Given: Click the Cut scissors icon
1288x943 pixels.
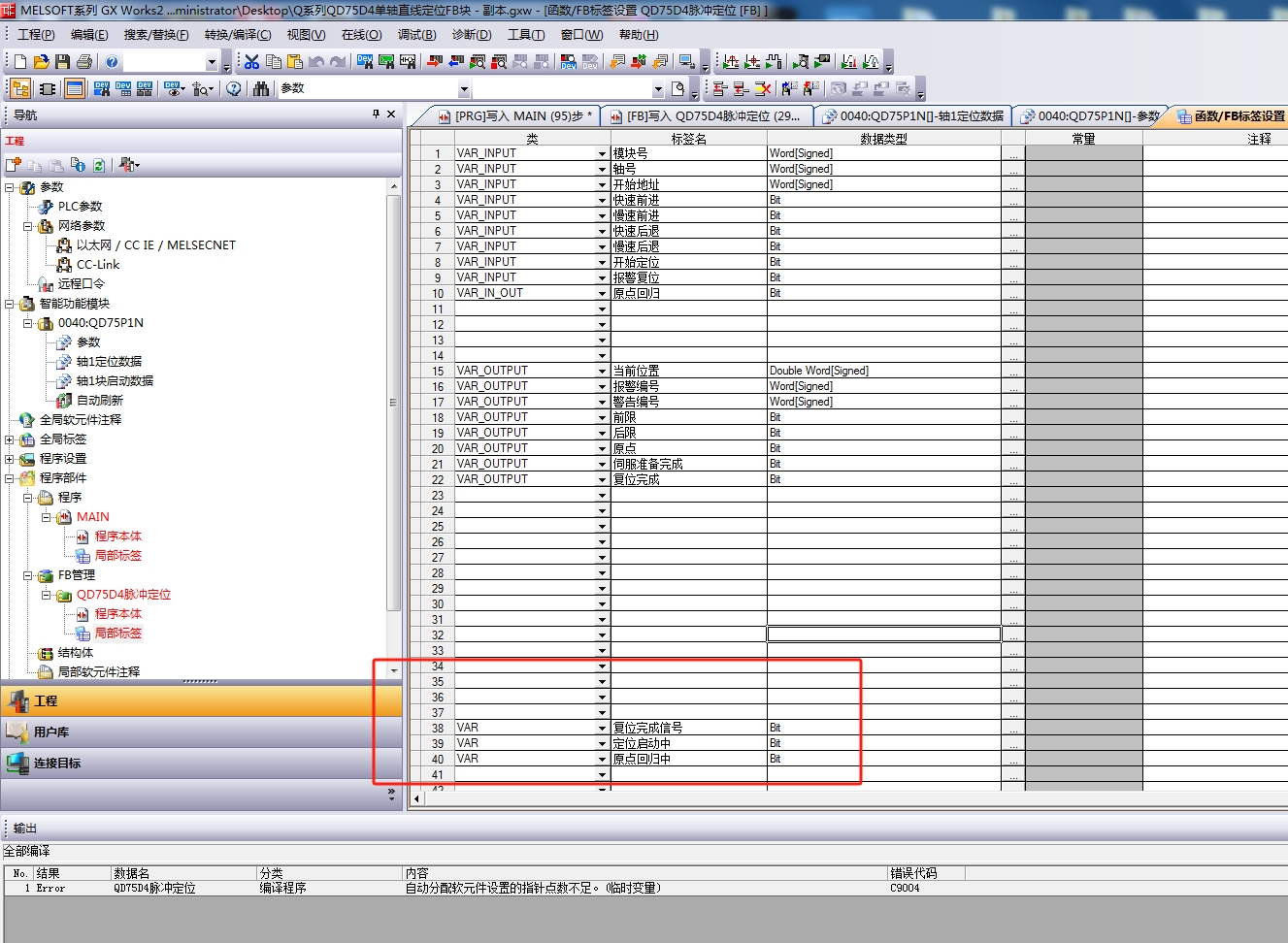Looking at the screenshot, I should pyautogui.click(x=252, y=62).
